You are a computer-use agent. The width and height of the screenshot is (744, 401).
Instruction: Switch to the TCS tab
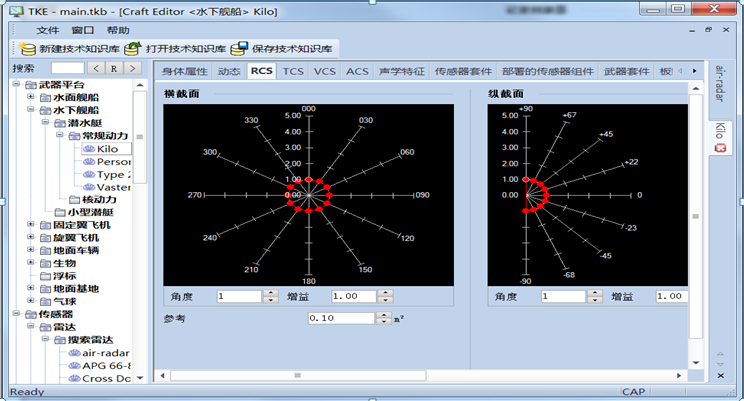tap(293, 71)
